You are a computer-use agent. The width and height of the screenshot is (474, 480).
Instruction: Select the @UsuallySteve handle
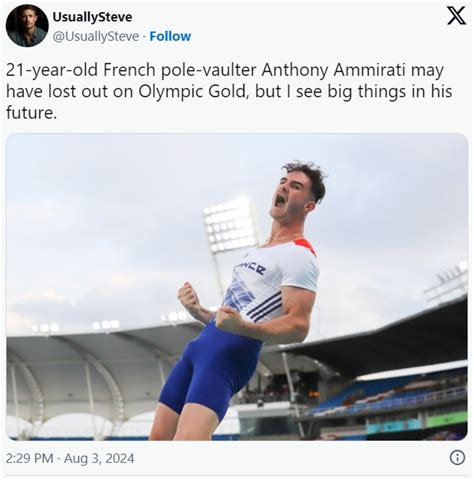96,36
